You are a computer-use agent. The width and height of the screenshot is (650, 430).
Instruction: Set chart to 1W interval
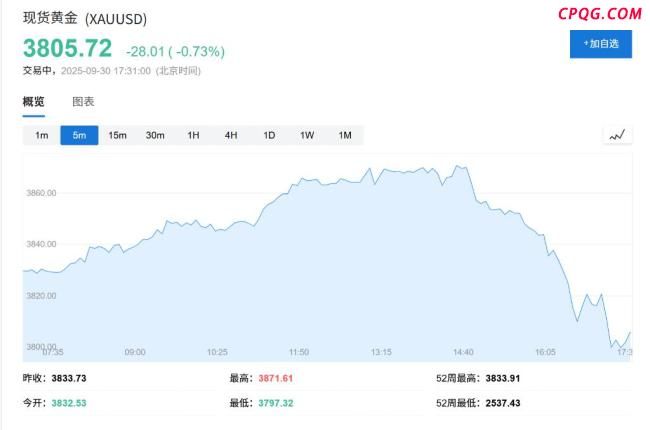[x=307, y=135]
